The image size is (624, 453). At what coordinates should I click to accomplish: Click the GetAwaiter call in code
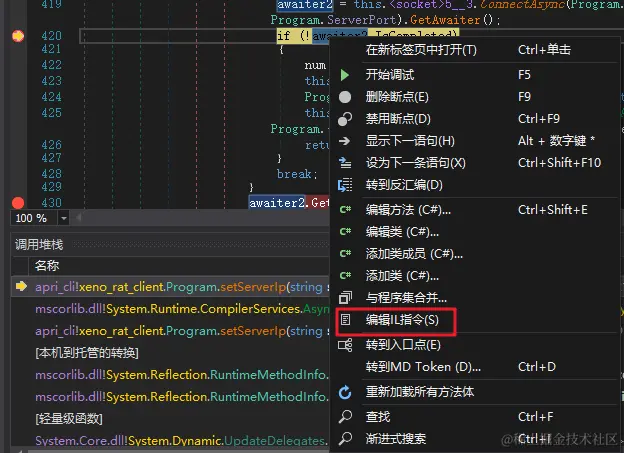pyautogui.click(x=445, y=20)
